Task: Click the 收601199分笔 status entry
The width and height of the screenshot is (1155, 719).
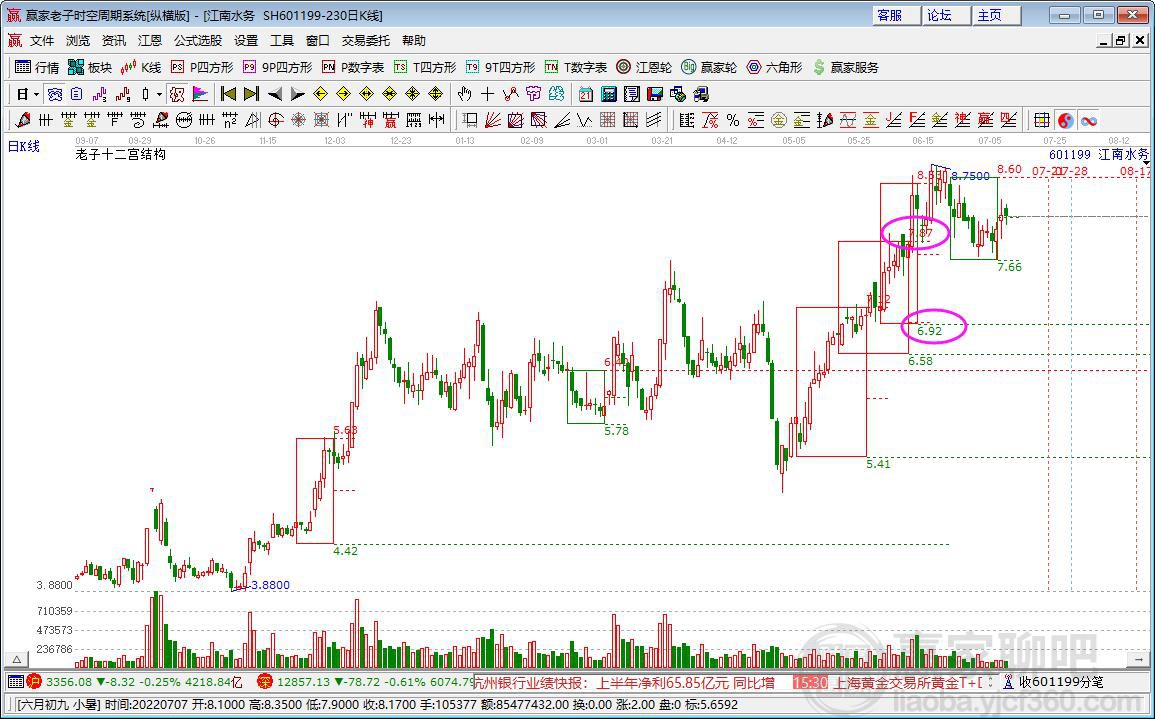Action: [1061, 683]
